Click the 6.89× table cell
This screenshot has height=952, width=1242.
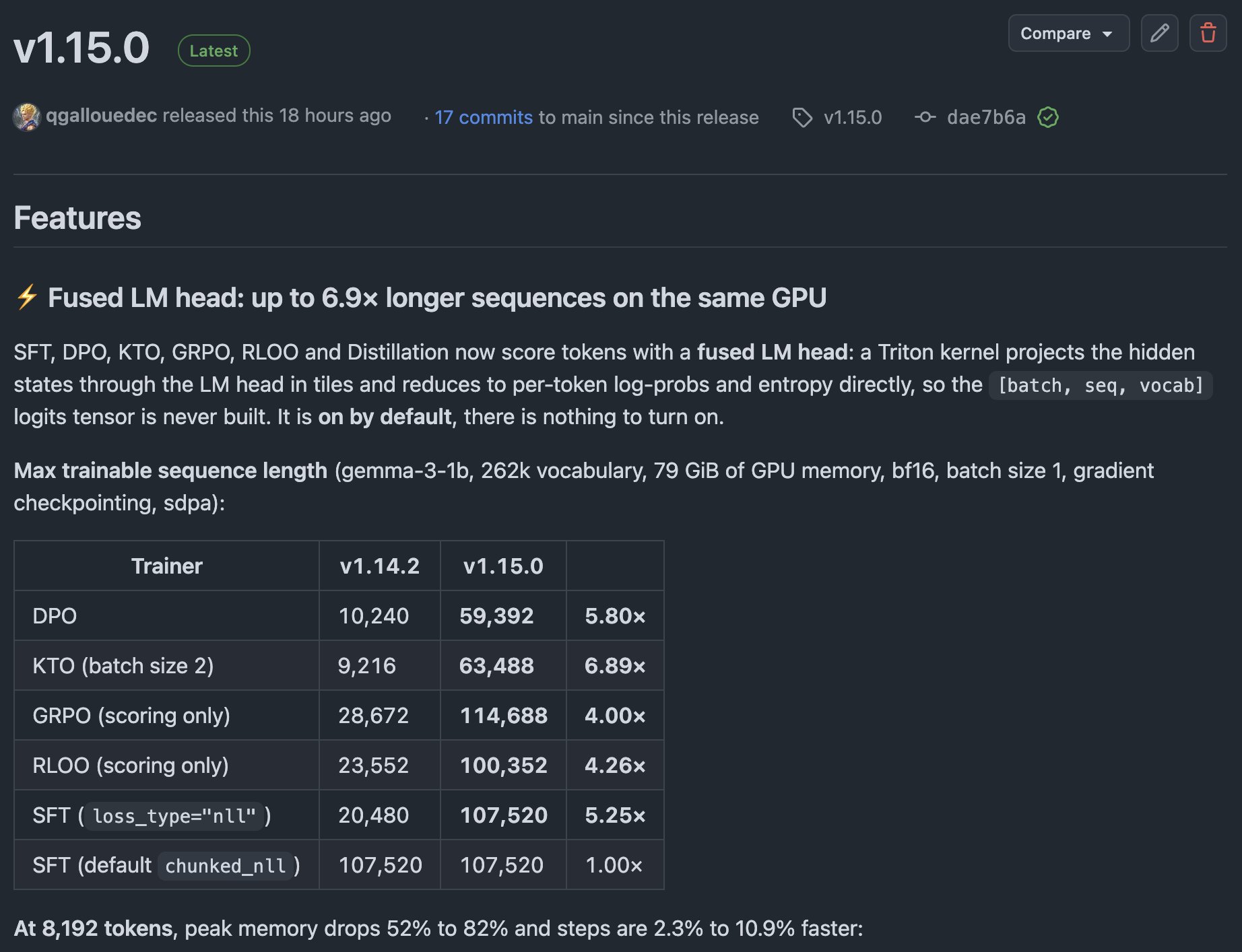click(x=615, y=666)
